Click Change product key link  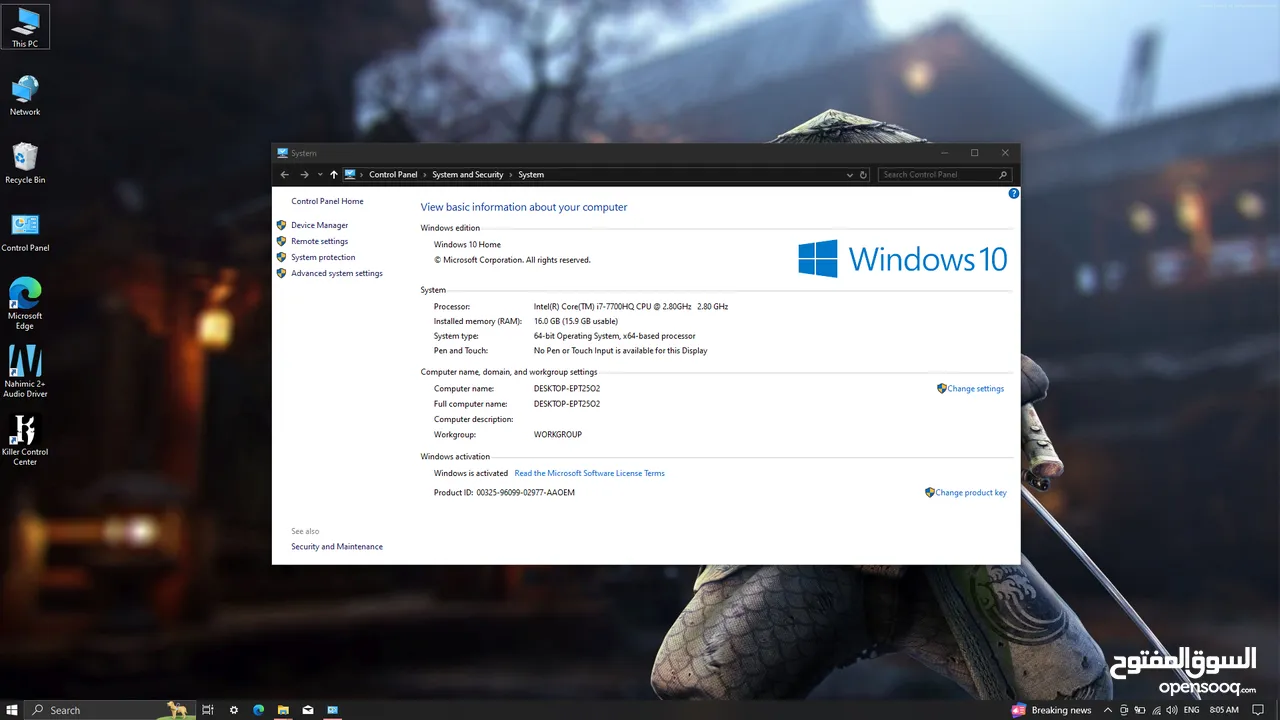click(971, 492)
